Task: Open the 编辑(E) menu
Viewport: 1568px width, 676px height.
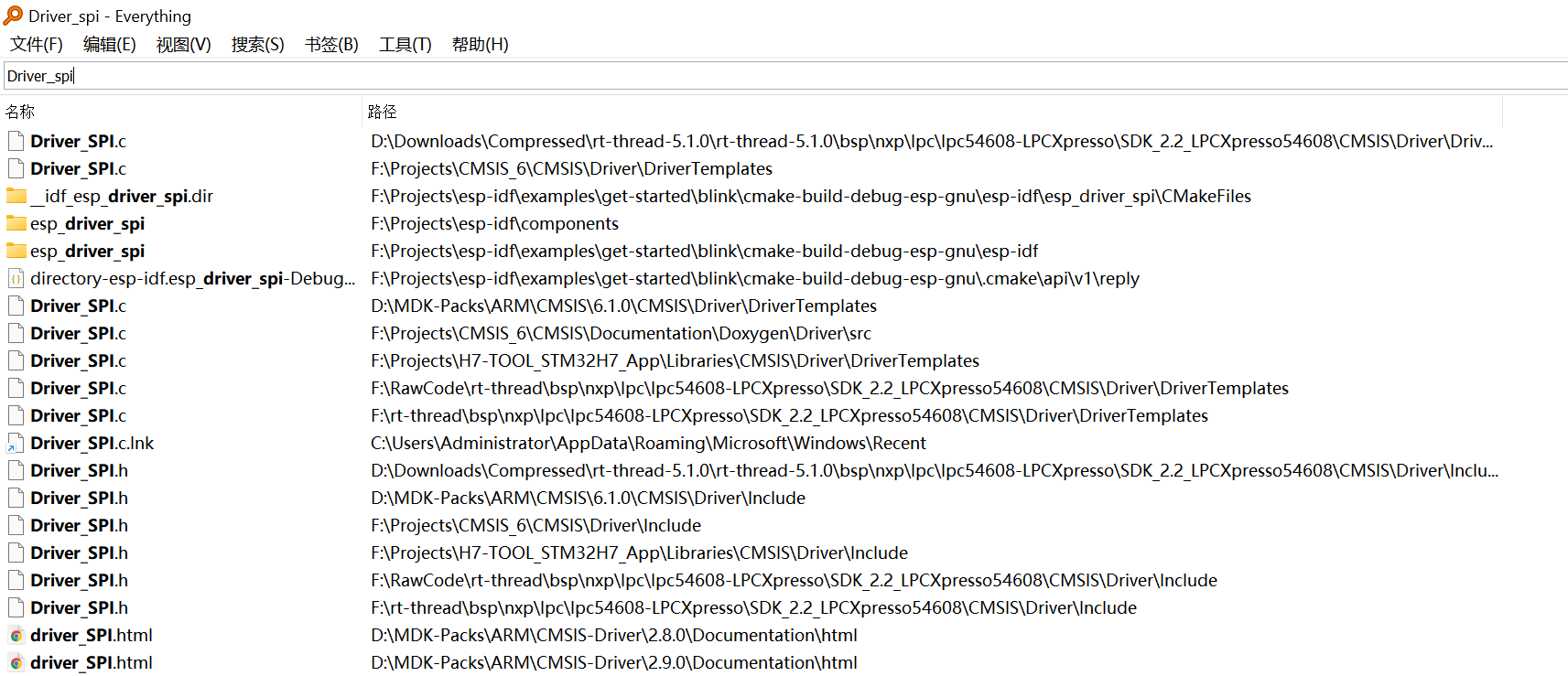Action: pyautogui.click(x=110, y=44)
